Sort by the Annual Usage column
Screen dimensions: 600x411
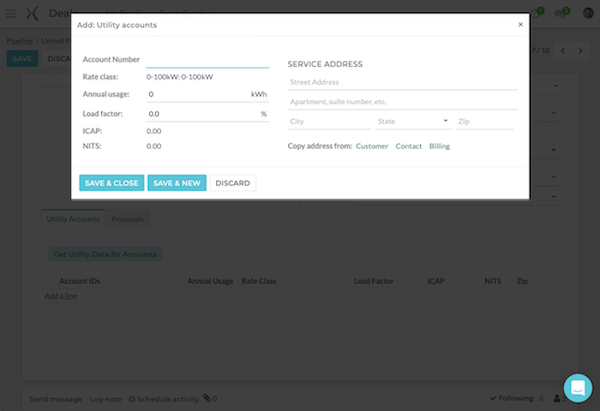click(x=210, y=281)
